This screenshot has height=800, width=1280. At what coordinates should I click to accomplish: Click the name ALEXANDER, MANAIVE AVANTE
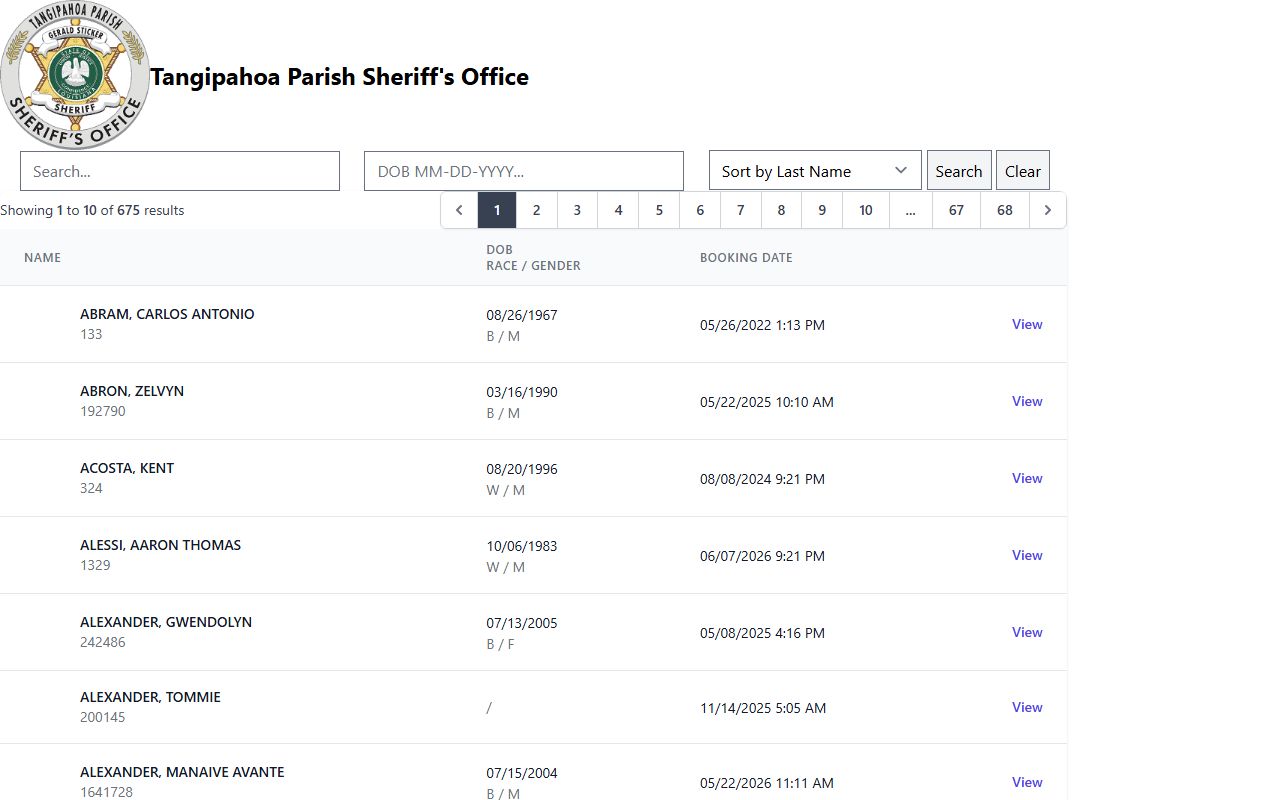point(182,772)
